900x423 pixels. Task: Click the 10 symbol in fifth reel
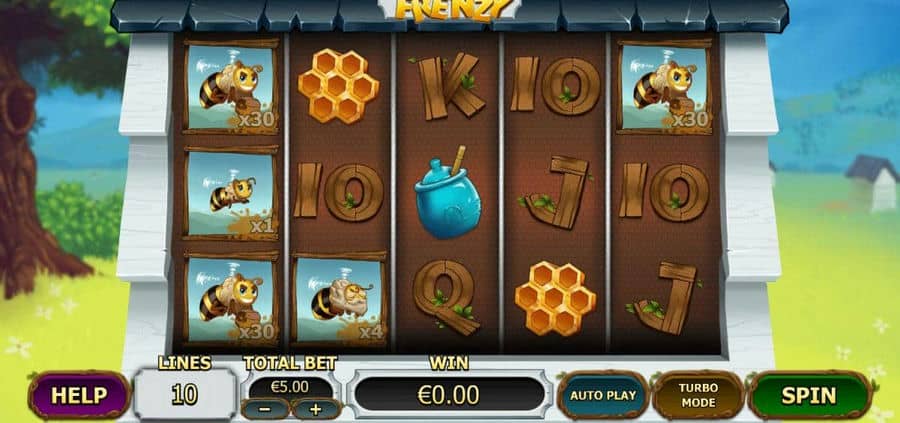pos(664,192)
